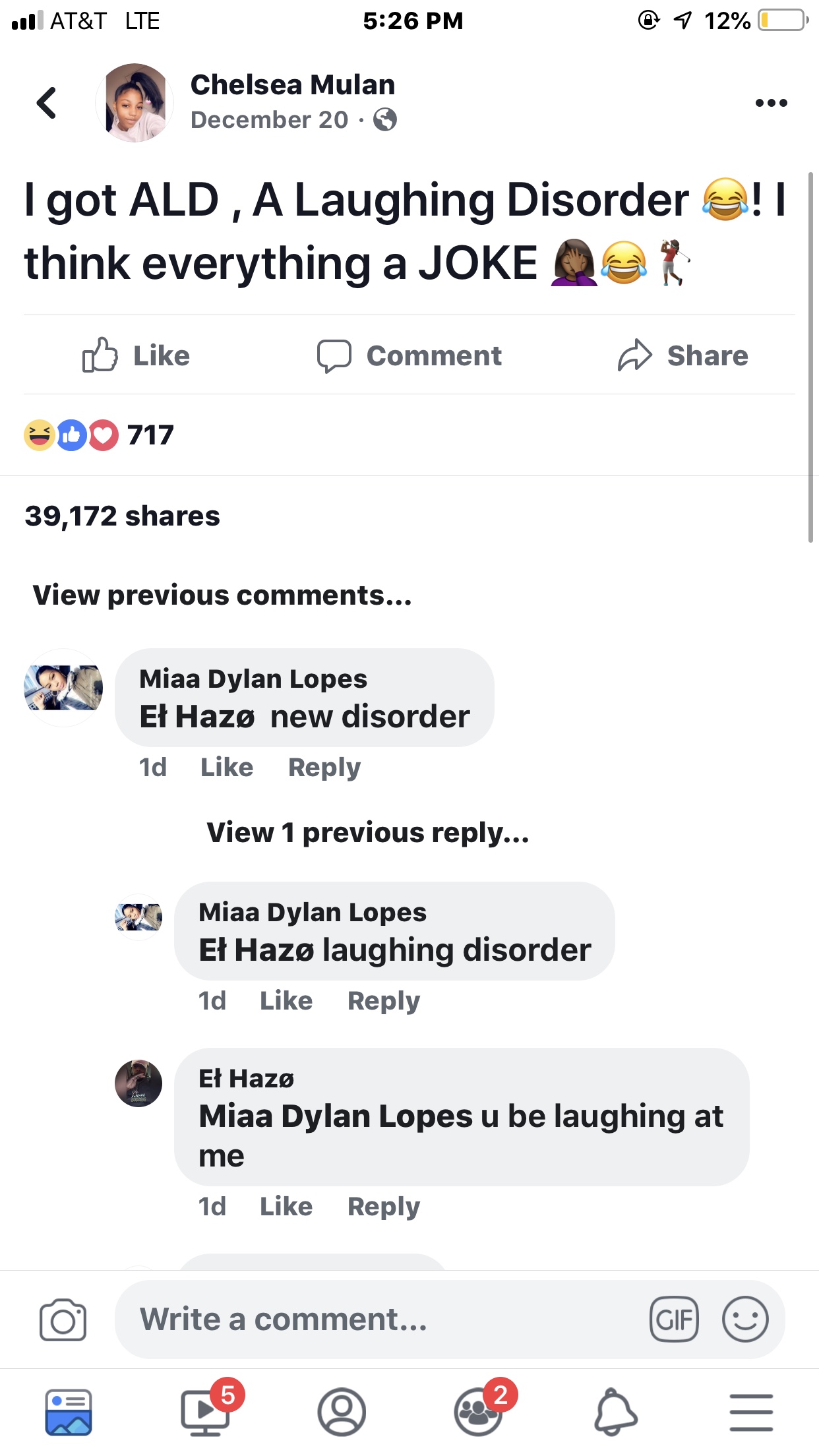Show the 717 reactions list
The height and width of the screenshot is (1456, 819).
click(99, 435)
